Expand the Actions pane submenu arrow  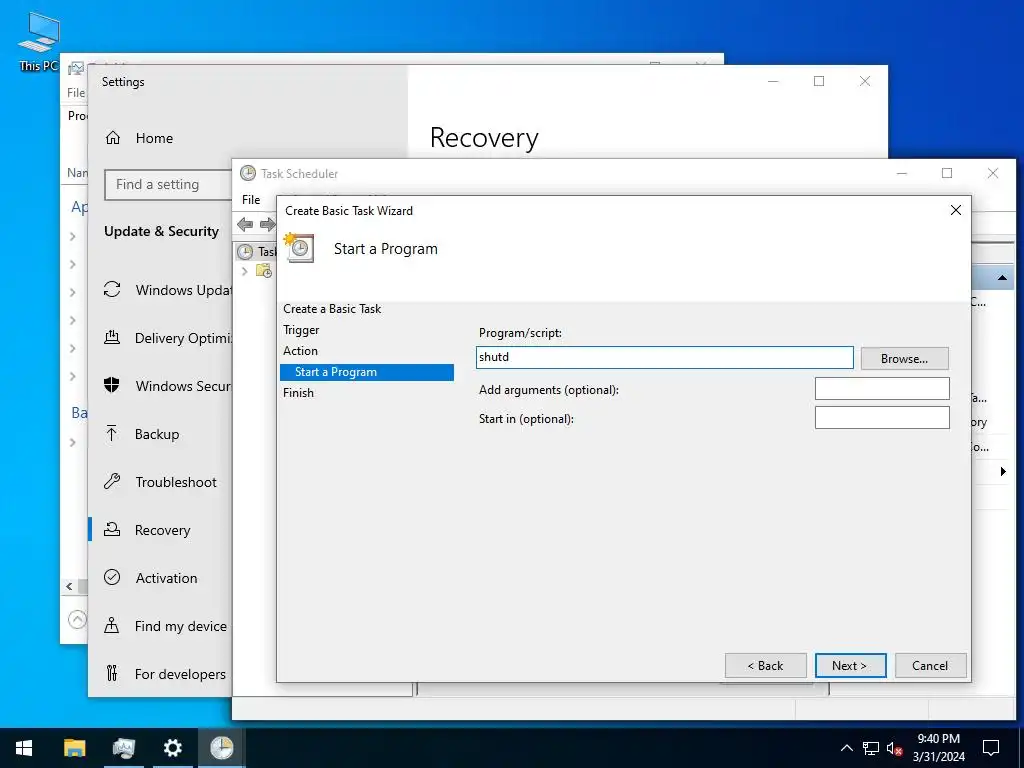[1003, 472]
